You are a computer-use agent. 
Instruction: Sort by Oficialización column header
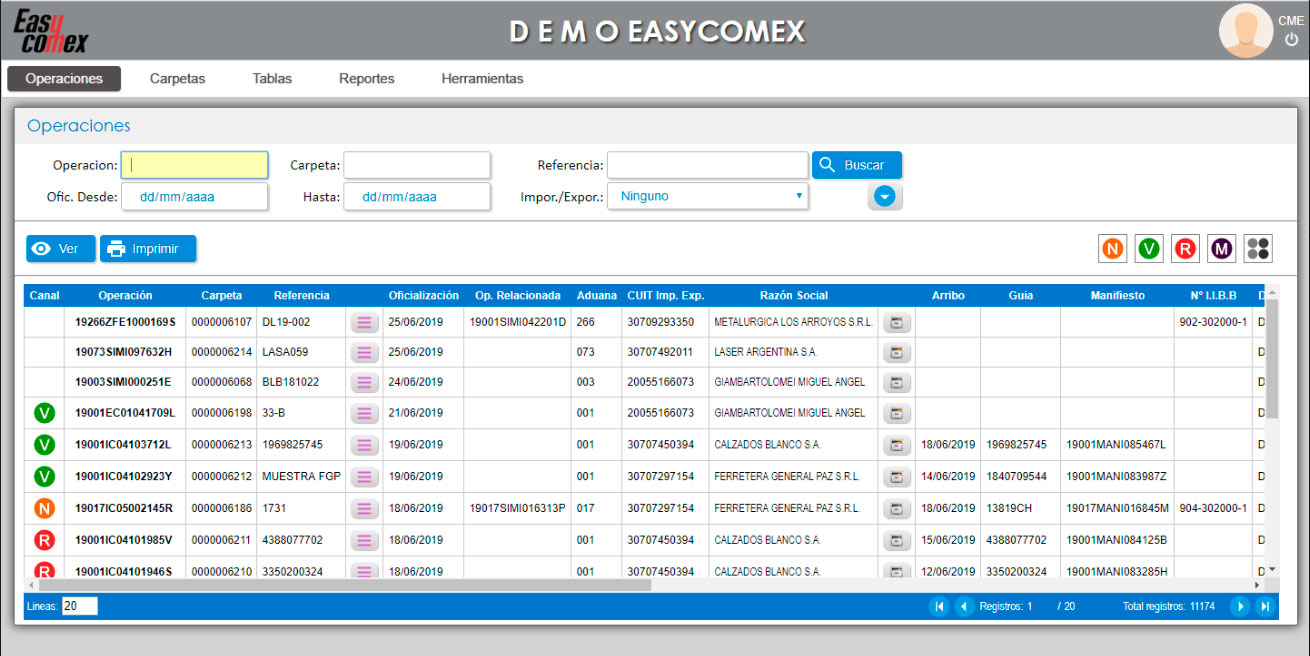click(x=423, y=295)
